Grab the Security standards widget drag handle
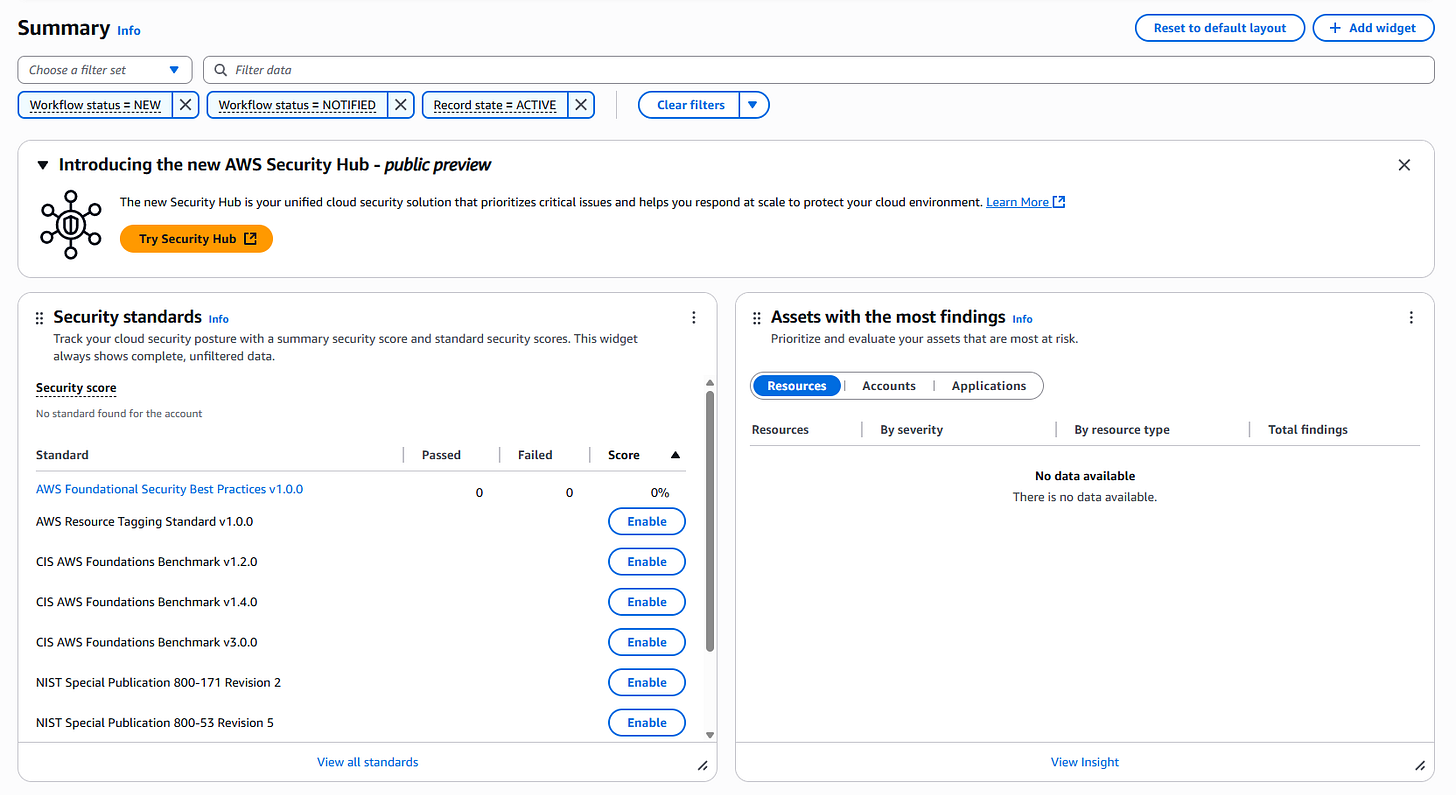Viewport: 1456px width, 795px height. pos(40,318)
